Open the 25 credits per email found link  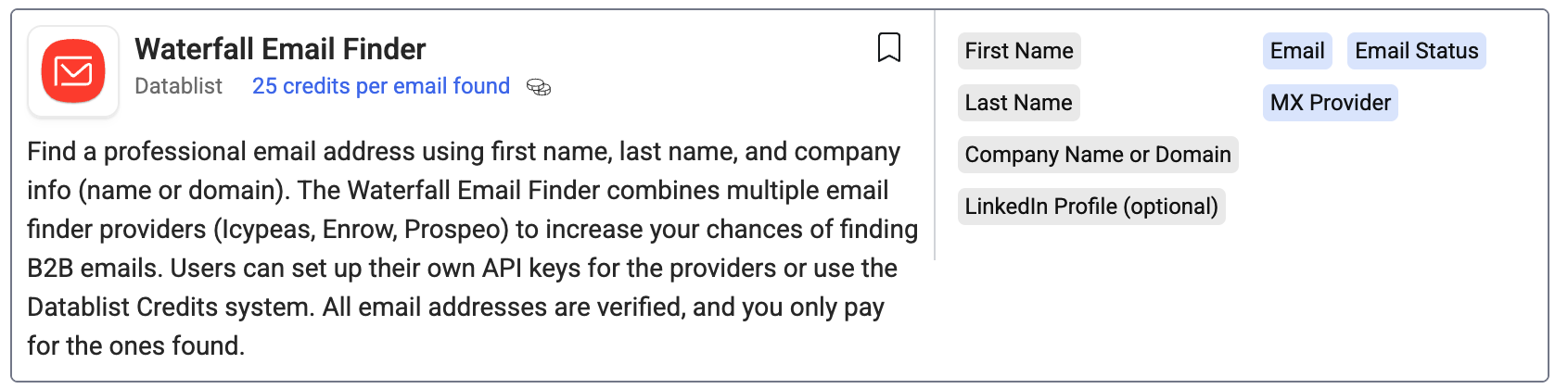click(x=381, y=86)
